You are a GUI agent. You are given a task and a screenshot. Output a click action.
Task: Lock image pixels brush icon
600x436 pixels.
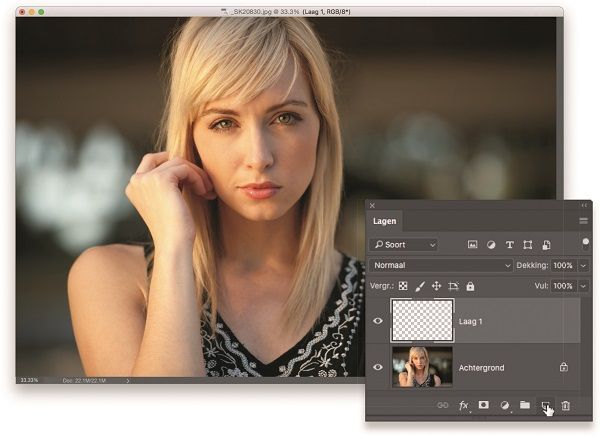tap(420, 286)
